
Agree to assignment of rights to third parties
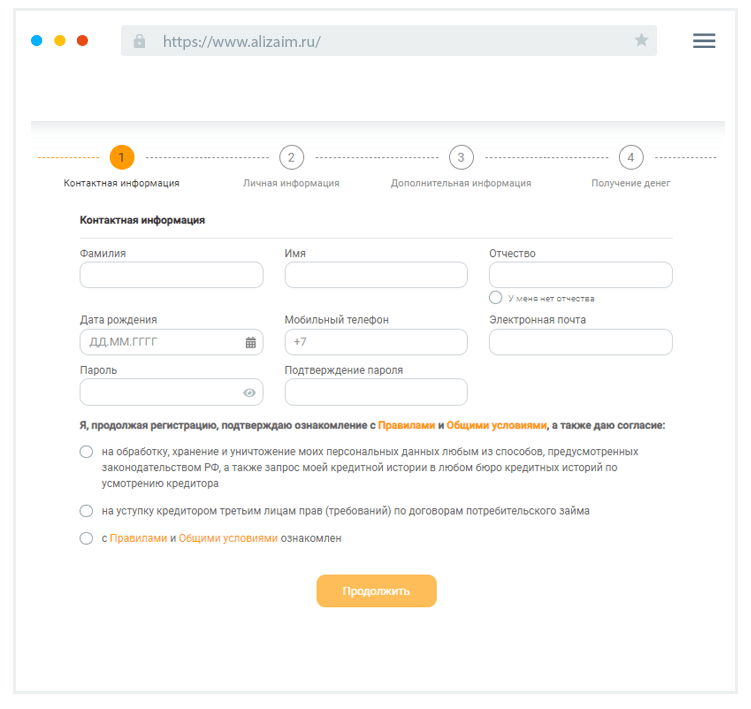click(86, 511)
